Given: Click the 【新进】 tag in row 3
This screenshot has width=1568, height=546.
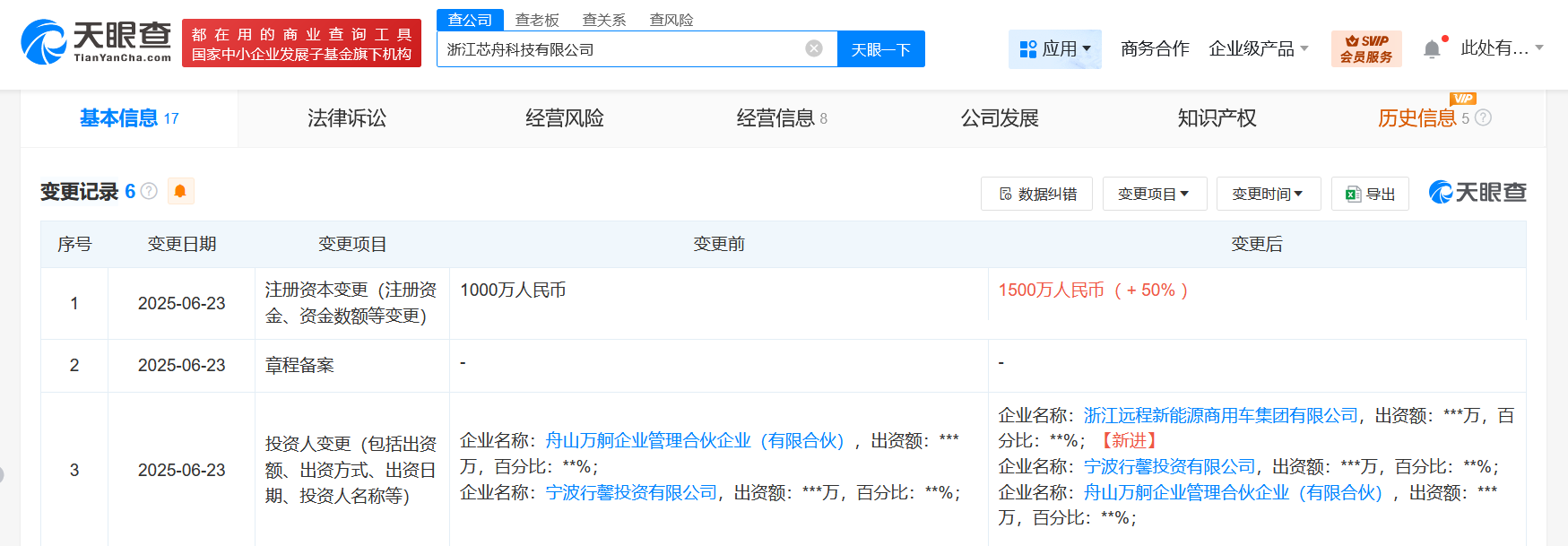Looking at the screenshot, I should [1128, 440].
